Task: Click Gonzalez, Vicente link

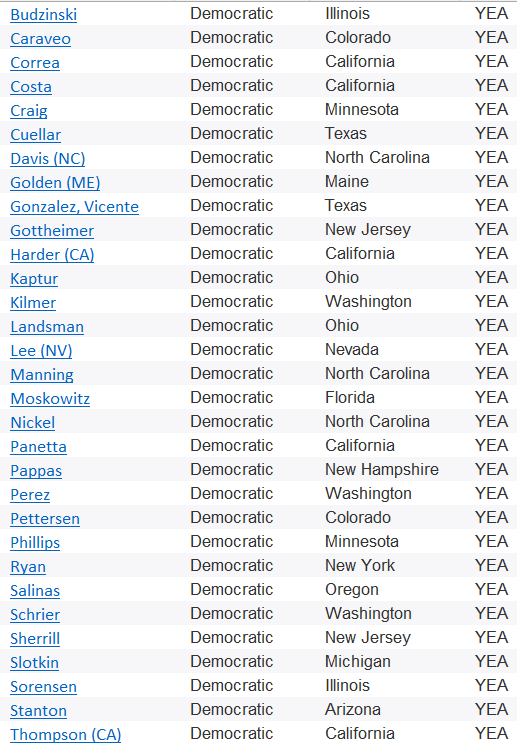Action: 75,207
